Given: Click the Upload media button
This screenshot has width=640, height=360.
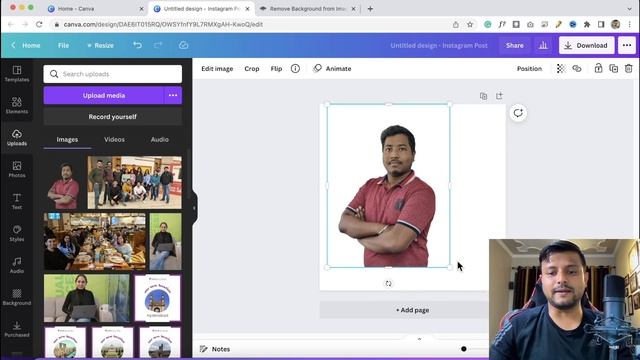Looking at the screenshot, I should click(x=104, y=96).
